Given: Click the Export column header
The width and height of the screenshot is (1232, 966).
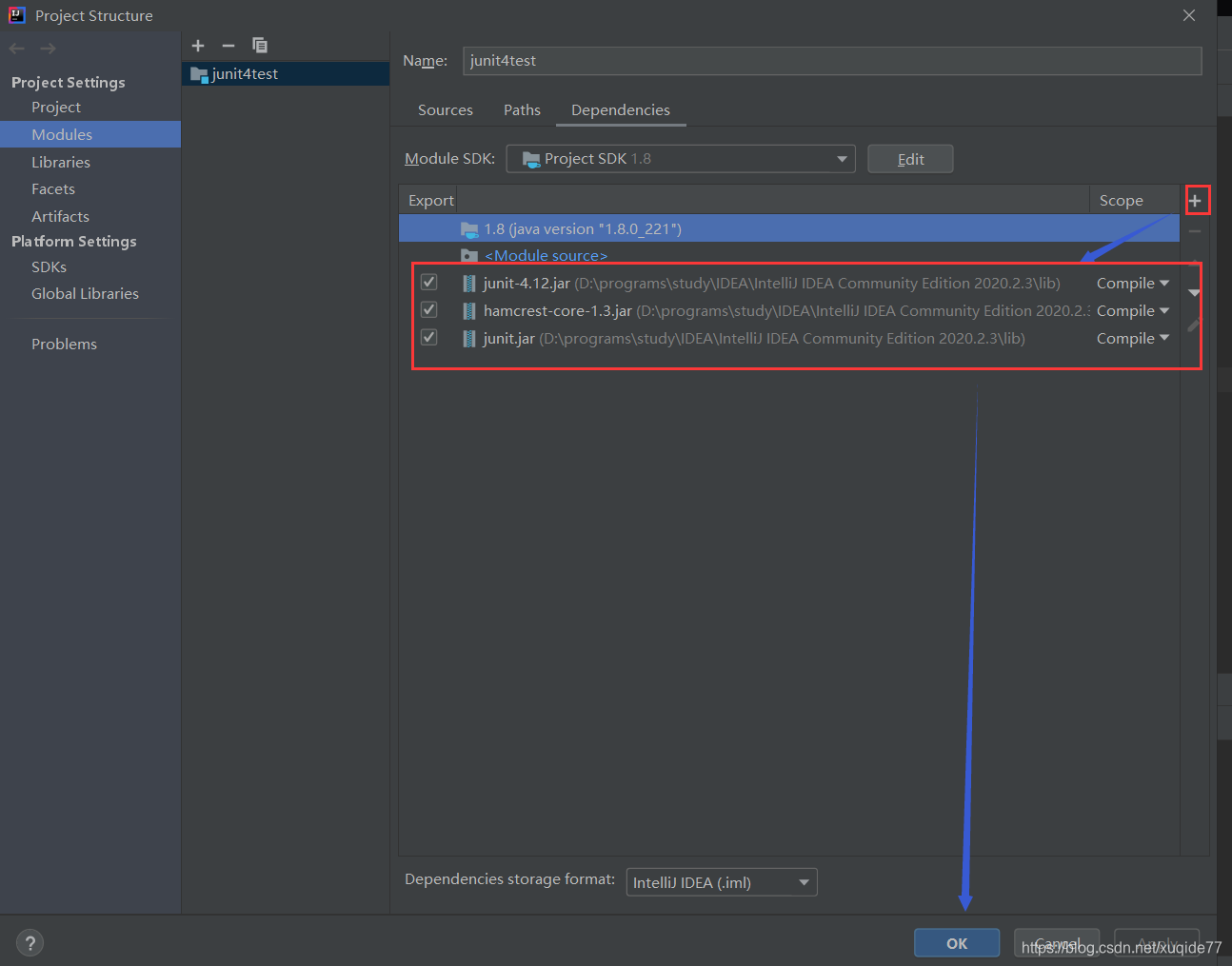Looking at the screenshot, I should click(x=430, y=201).
